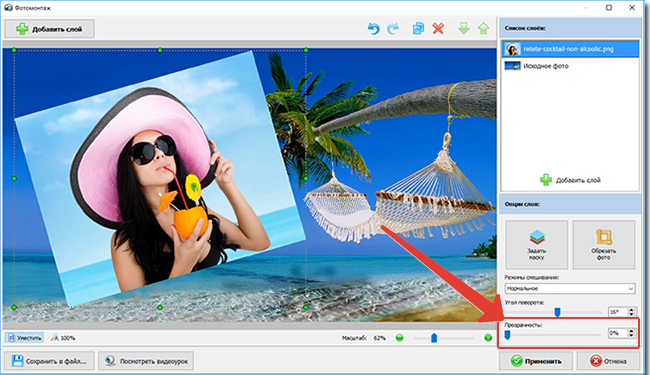Screen dimensions: 650x375
Task: Set the zoom to 100% with the 100% button
Action: pyautogui.click(x=63, y=338)
